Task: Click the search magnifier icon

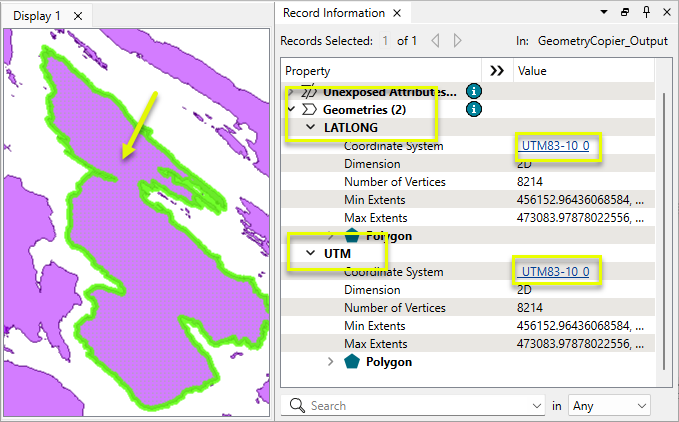Action: tap(297, 406)
